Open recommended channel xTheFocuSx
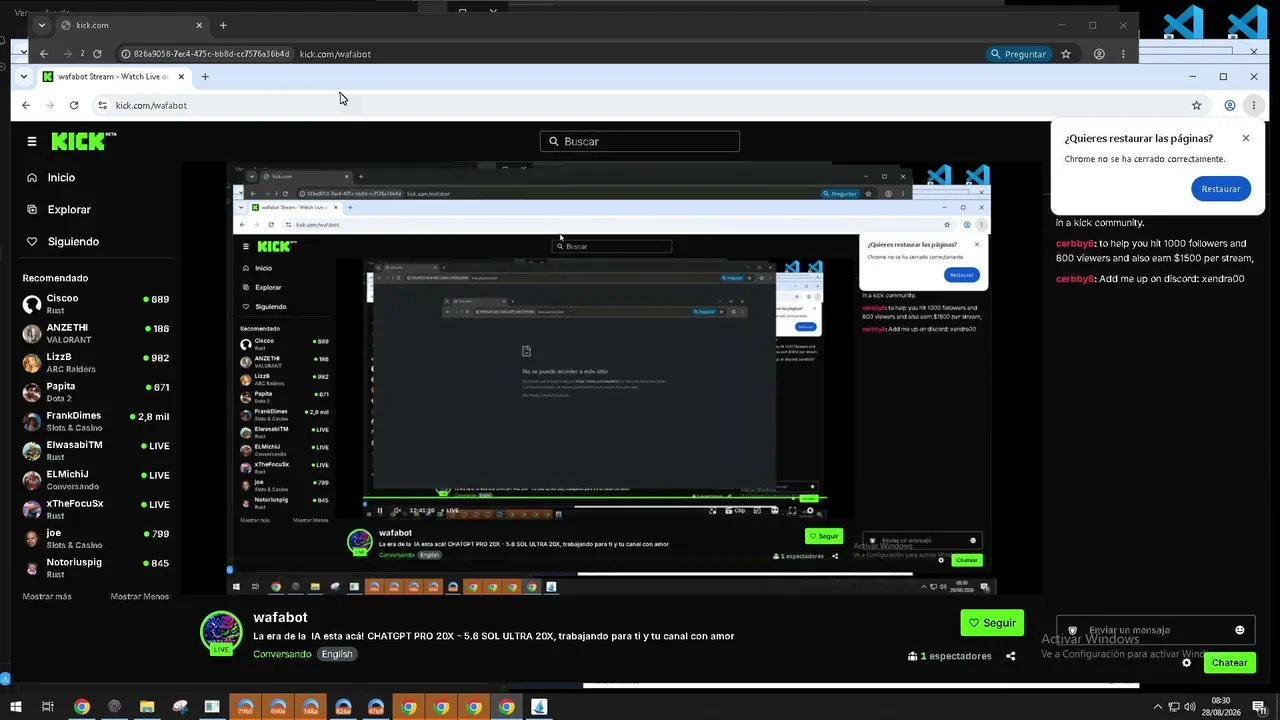1280x720 pixels. [x=96, y=509]
